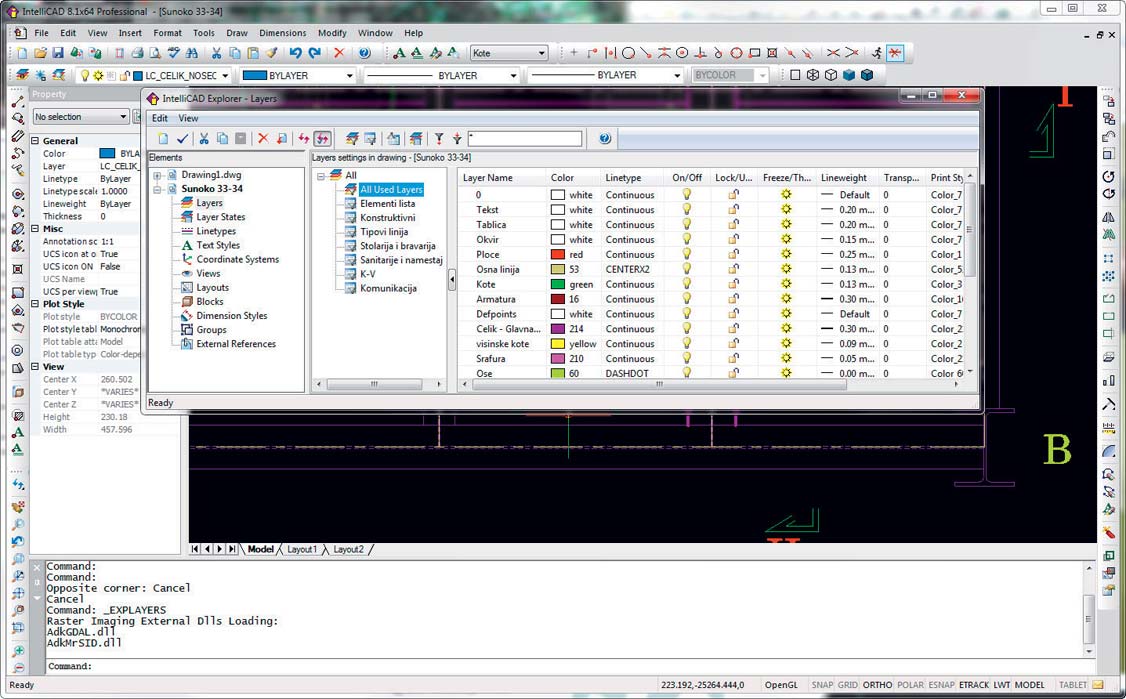Viewport: 1126px width, 699px height.
Task: Open the File menu
Action: 42,33
